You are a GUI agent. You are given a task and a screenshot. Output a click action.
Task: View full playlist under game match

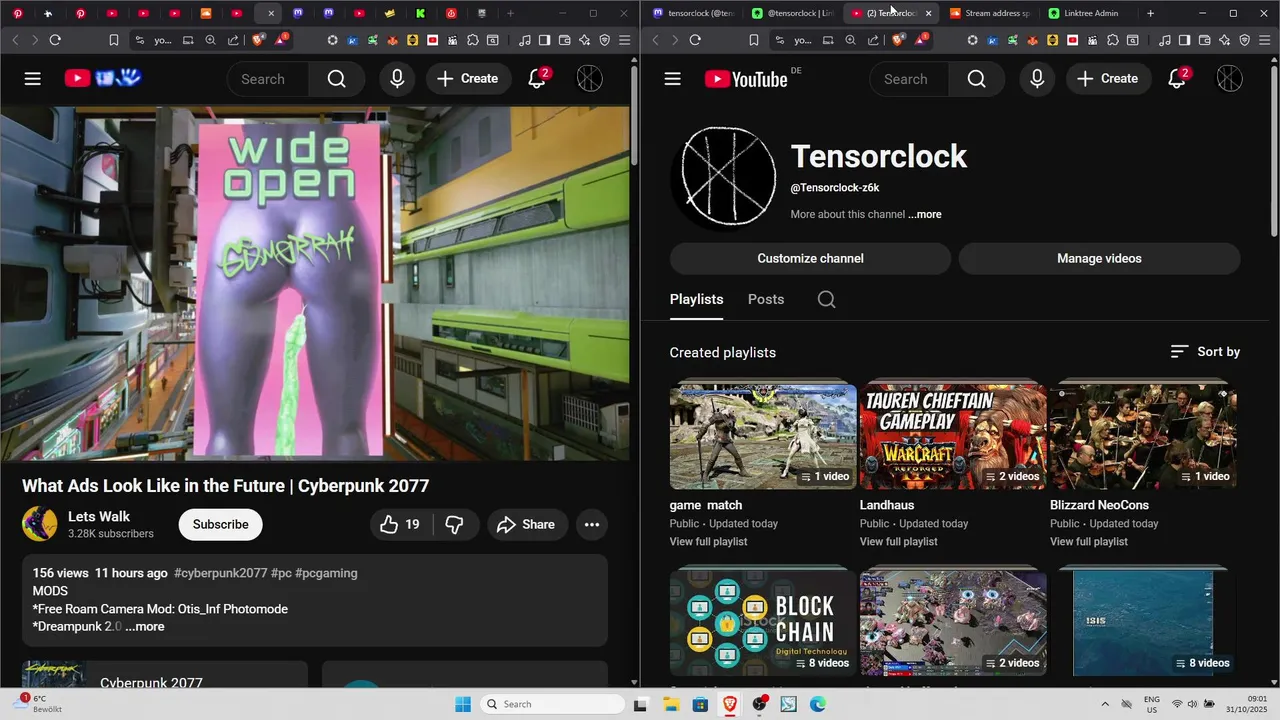click(x=708, y=542)
